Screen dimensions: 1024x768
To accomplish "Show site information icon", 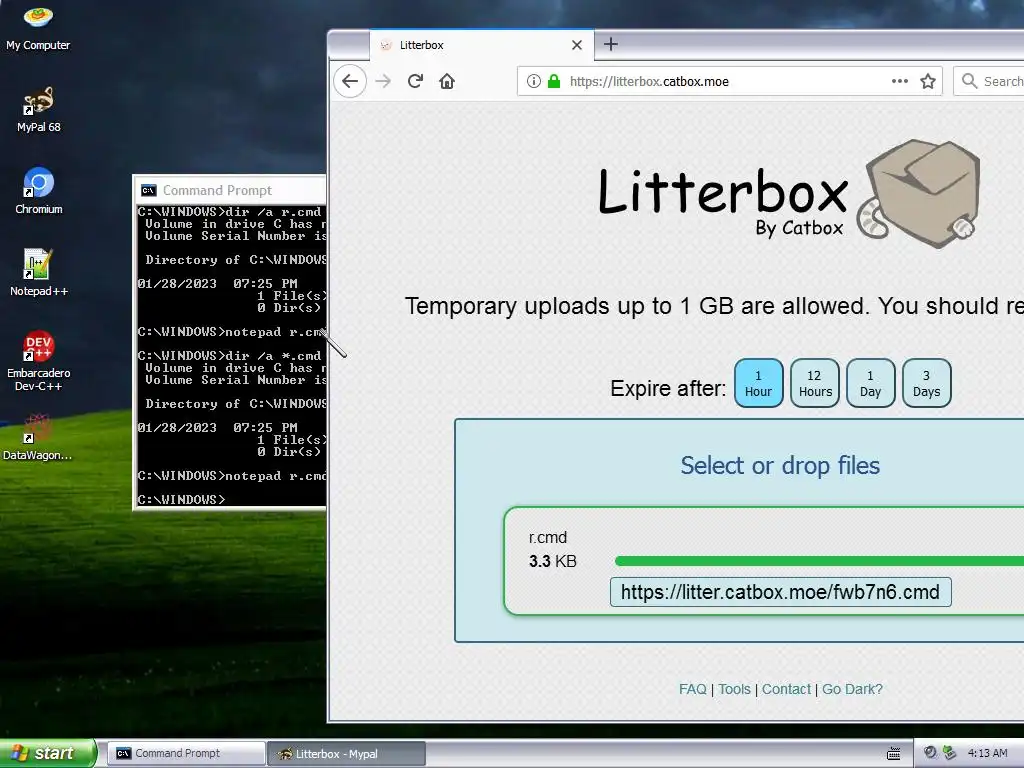I will point(534,81).
